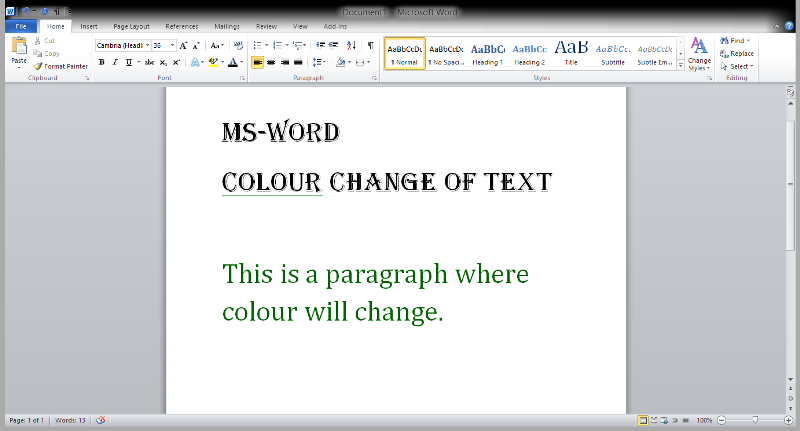Image resolution: width=800 pixels, height=431 pixels.
Task: Click the Bullets list icon
Action: 258,45
